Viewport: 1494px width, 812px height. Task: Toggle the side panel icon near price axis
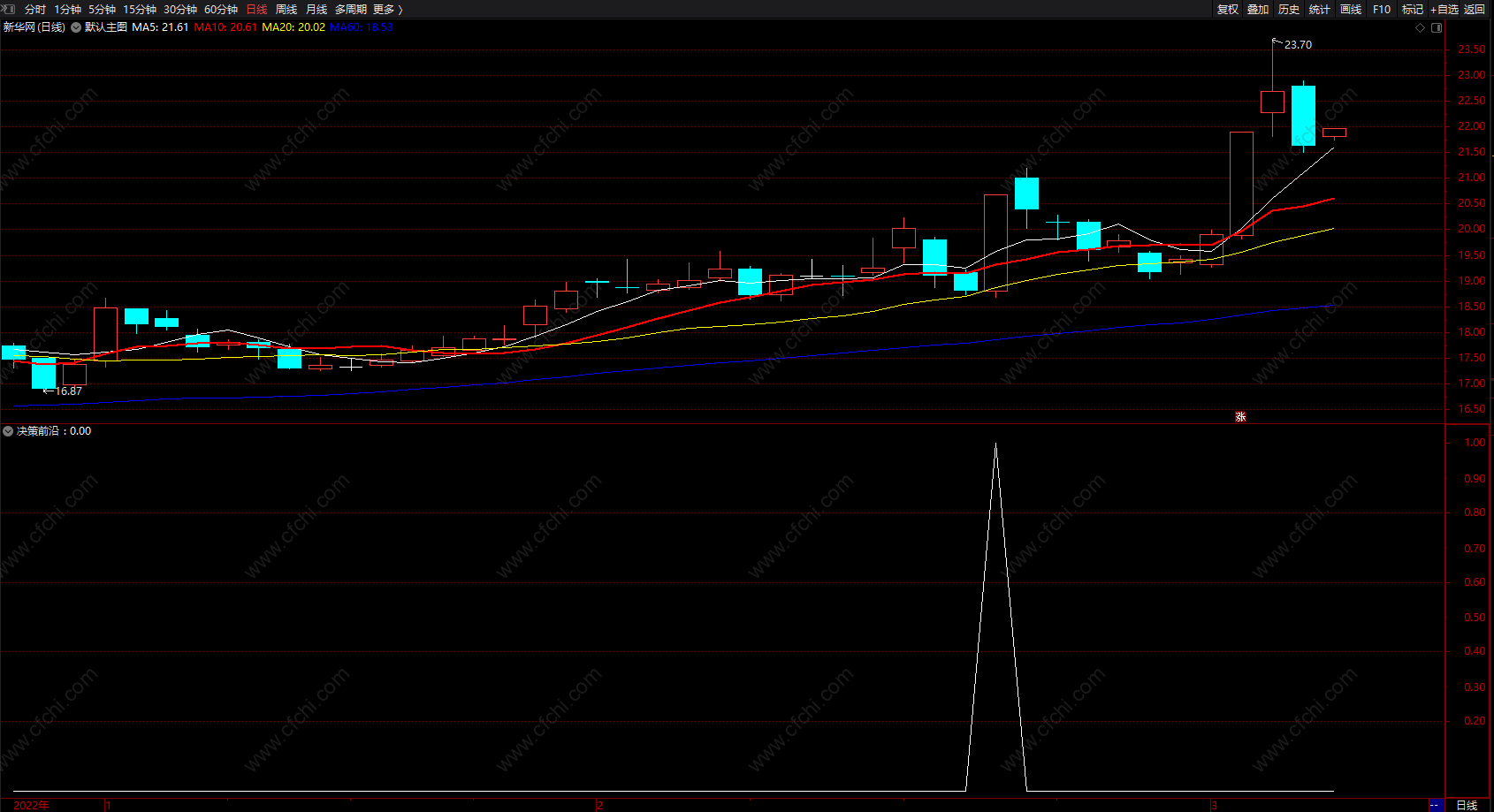coord(1437,27)
